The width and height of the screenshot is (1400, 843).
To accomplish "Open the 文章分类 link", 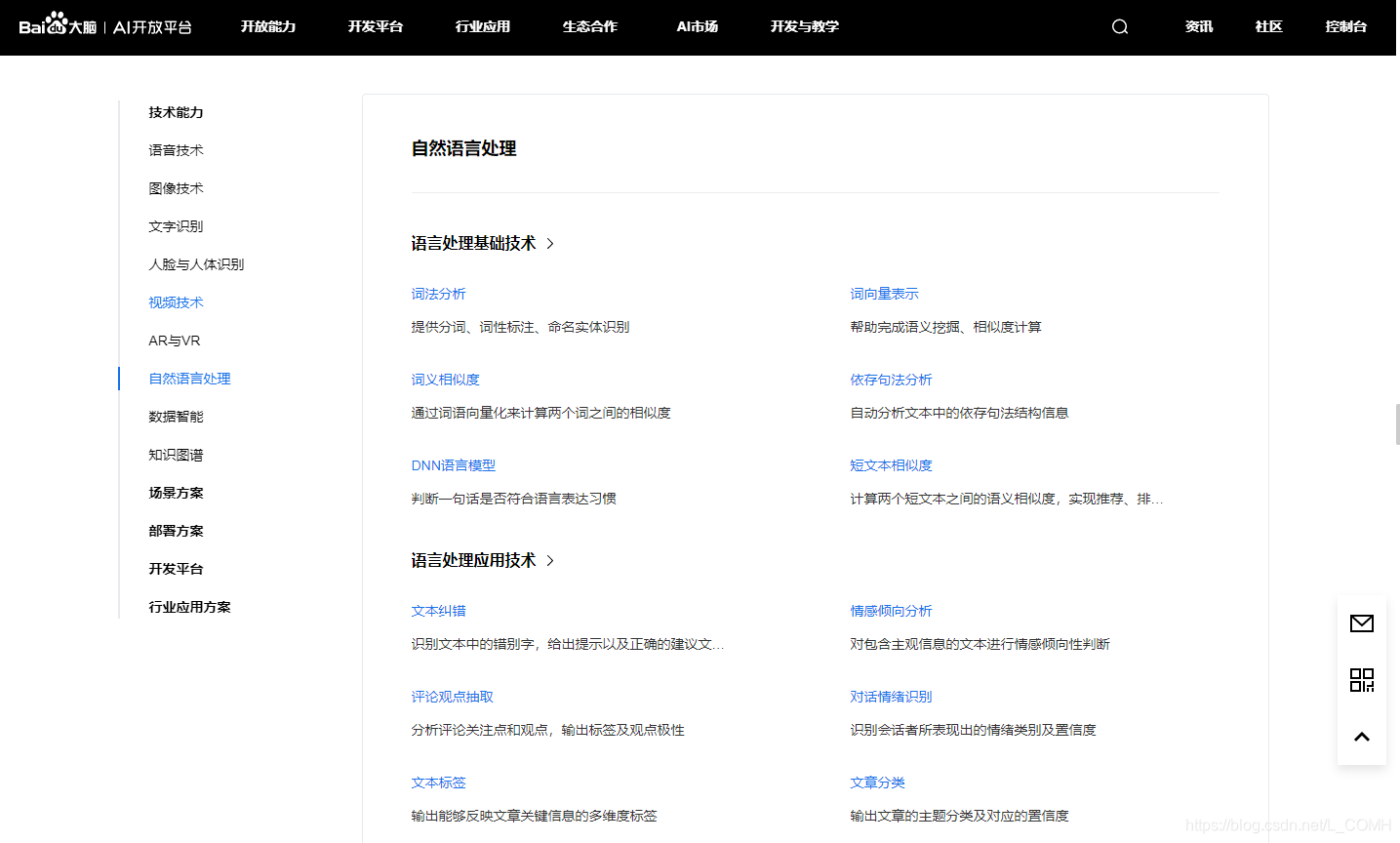I will [x=878, y=783].
